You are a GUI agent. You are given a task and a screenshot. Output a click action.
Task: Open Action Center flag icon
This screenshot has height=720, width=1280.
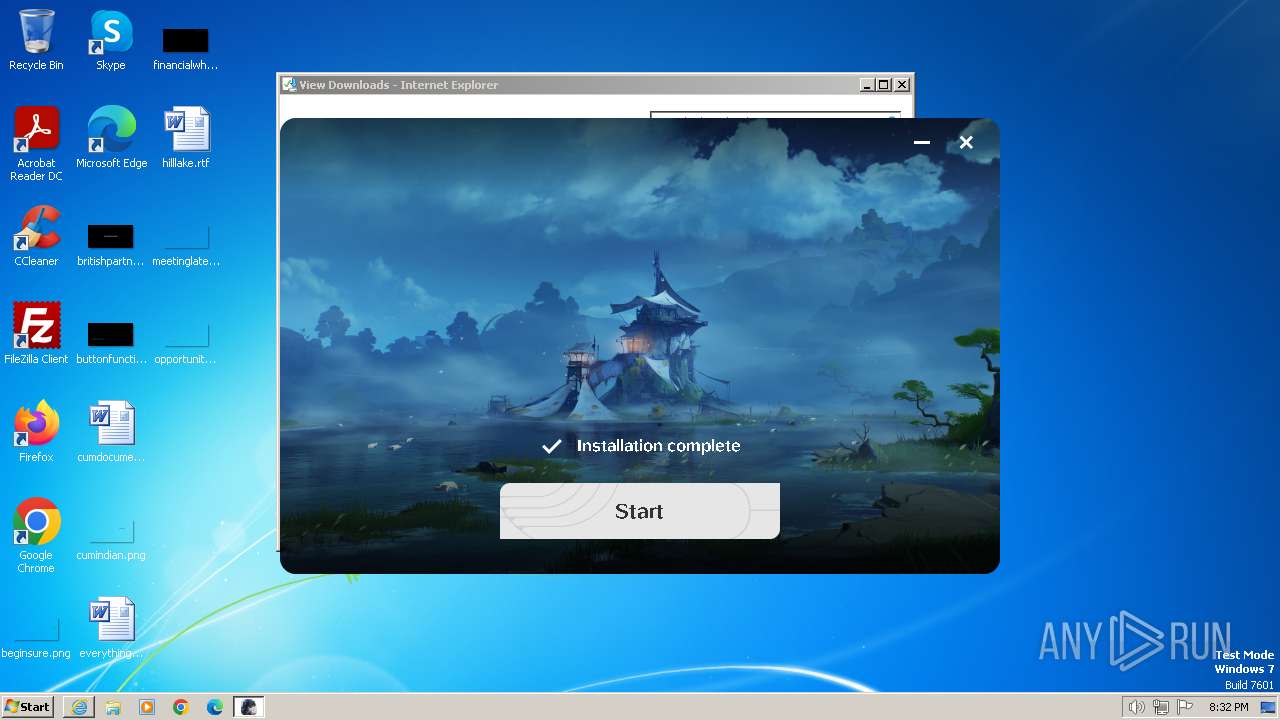point(1186,707)
